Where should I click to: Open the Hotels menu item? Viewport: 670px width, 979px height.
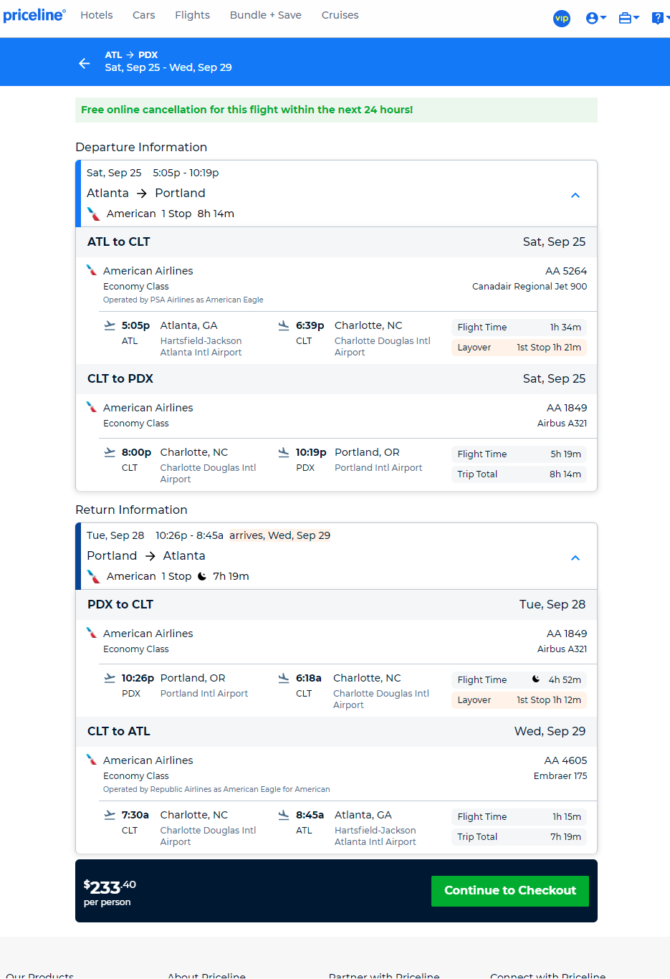tap(96, 15)
